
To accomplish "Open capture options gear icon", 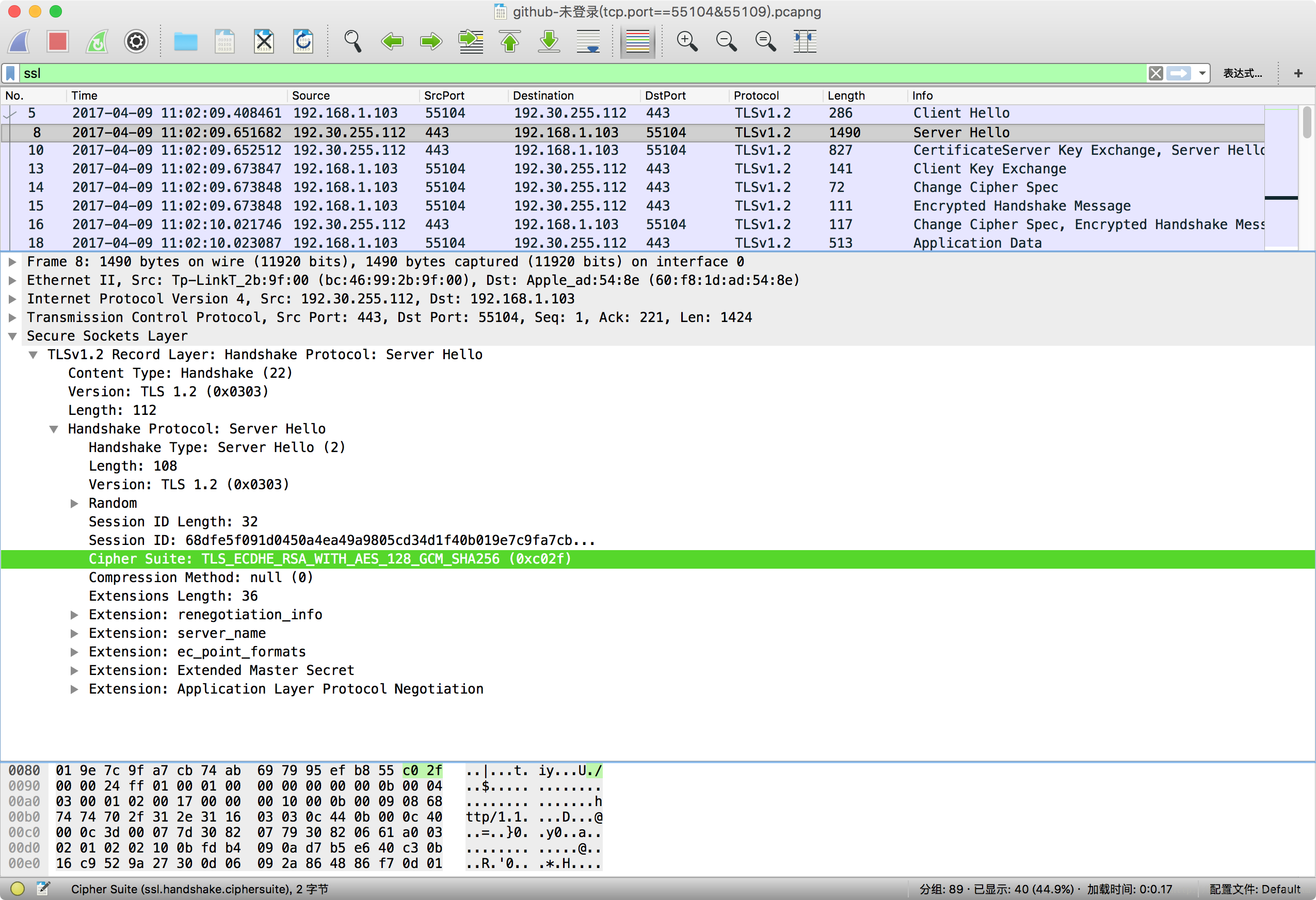I will coord(136,41).
